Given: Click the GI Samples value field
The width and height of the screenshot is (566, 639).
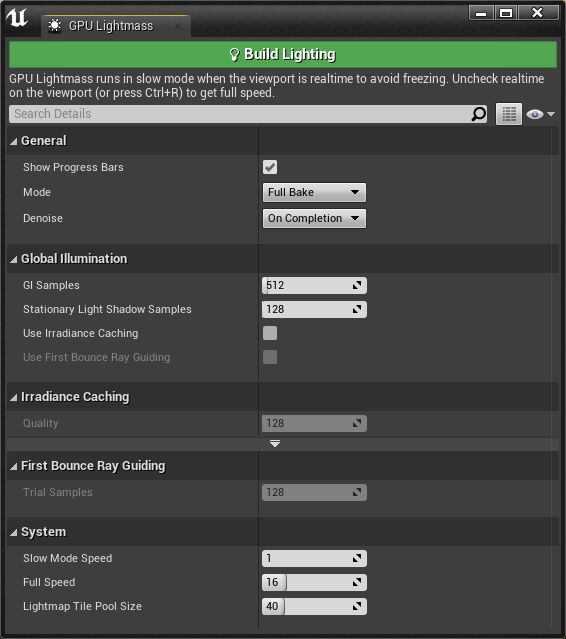Looking at the screenshot, I should pyautogui.click(x=314, y=285).
